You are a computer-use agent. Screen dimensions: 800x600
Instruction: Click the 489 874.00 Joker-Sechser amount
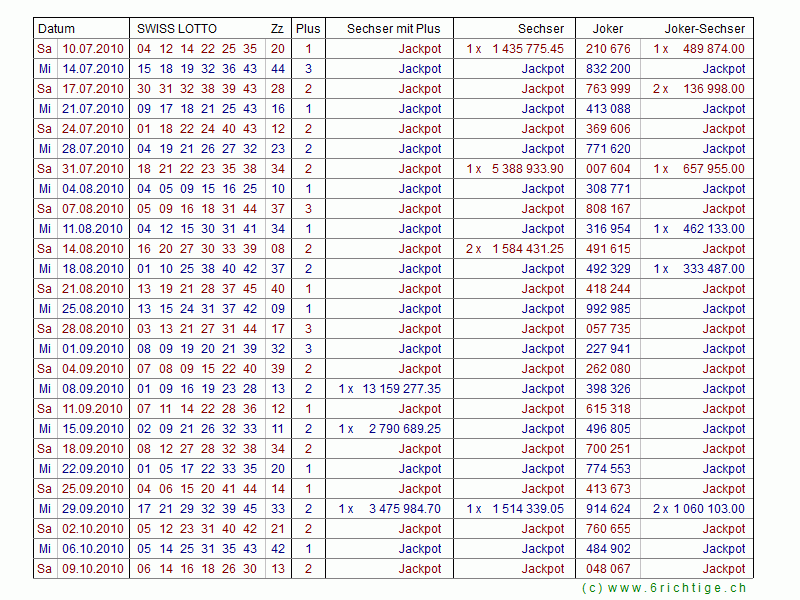714,49
